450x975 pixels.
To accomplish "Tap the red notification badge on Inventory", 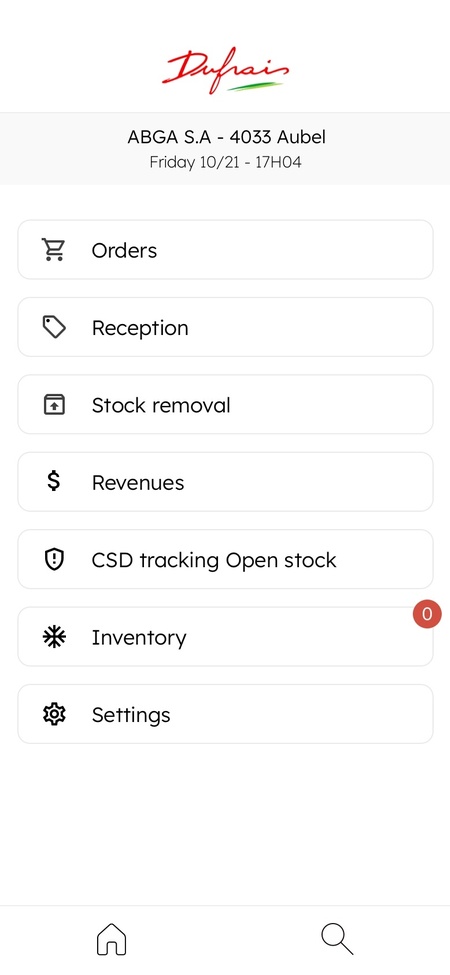I will [427, 614].
